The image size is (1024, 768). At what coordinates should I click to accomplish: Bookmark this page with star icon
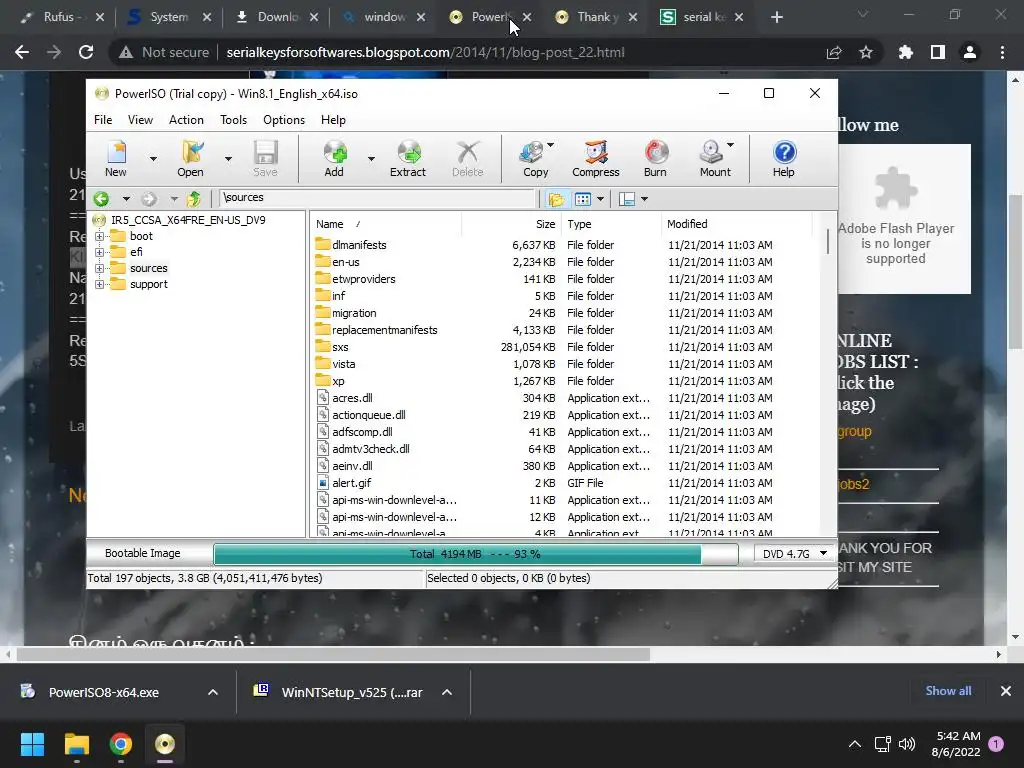pos(866,52)
